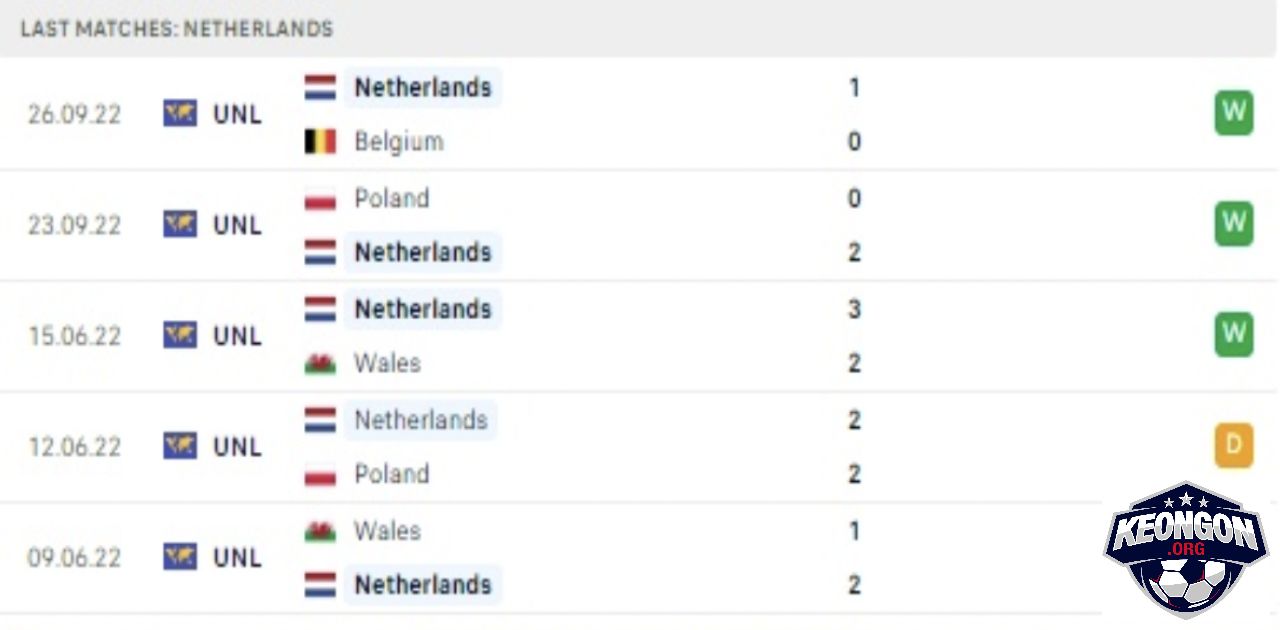Screen dimensions: 1280x630
Task: Click the 23.09.22 match date
Action: pos(74,225)
